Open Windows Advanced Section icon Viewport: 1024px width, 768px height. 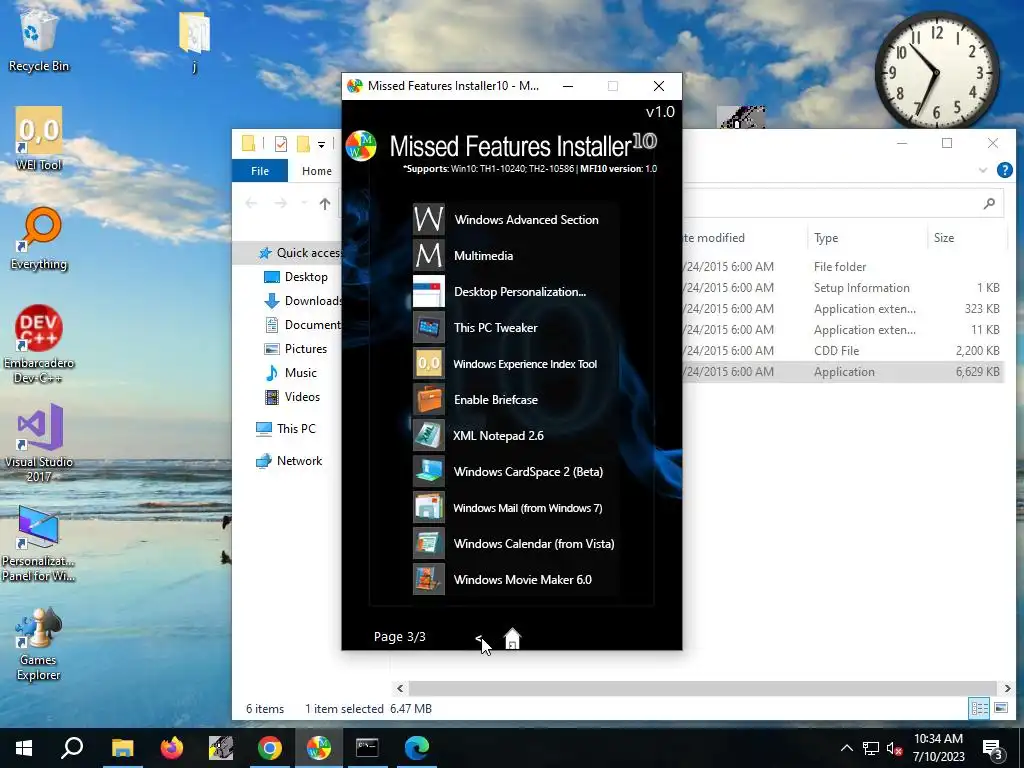[428, 219]
